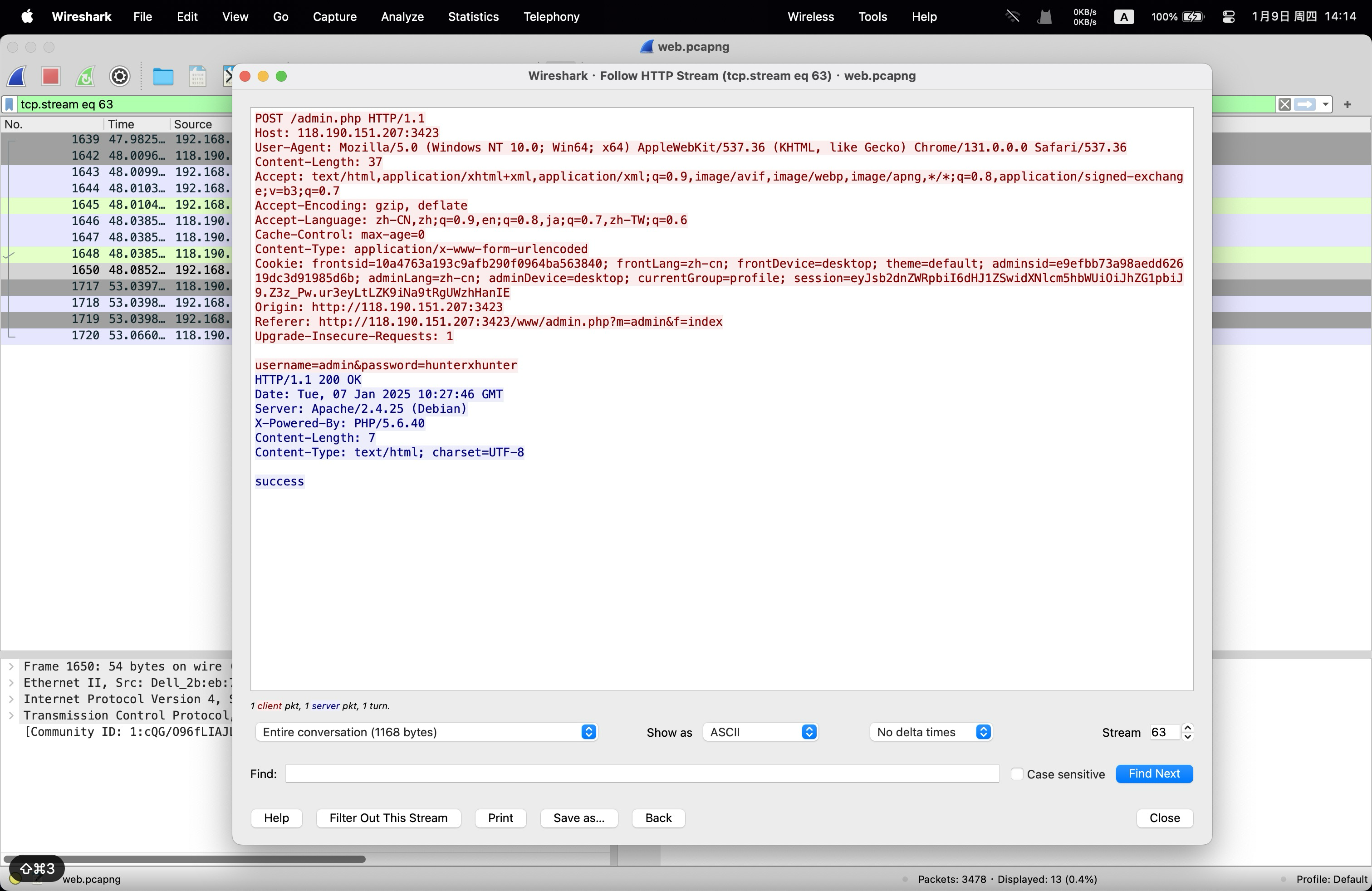The image size is (1372, 891).
Task: Click the green restart capture icon
Action: point(85,76)
